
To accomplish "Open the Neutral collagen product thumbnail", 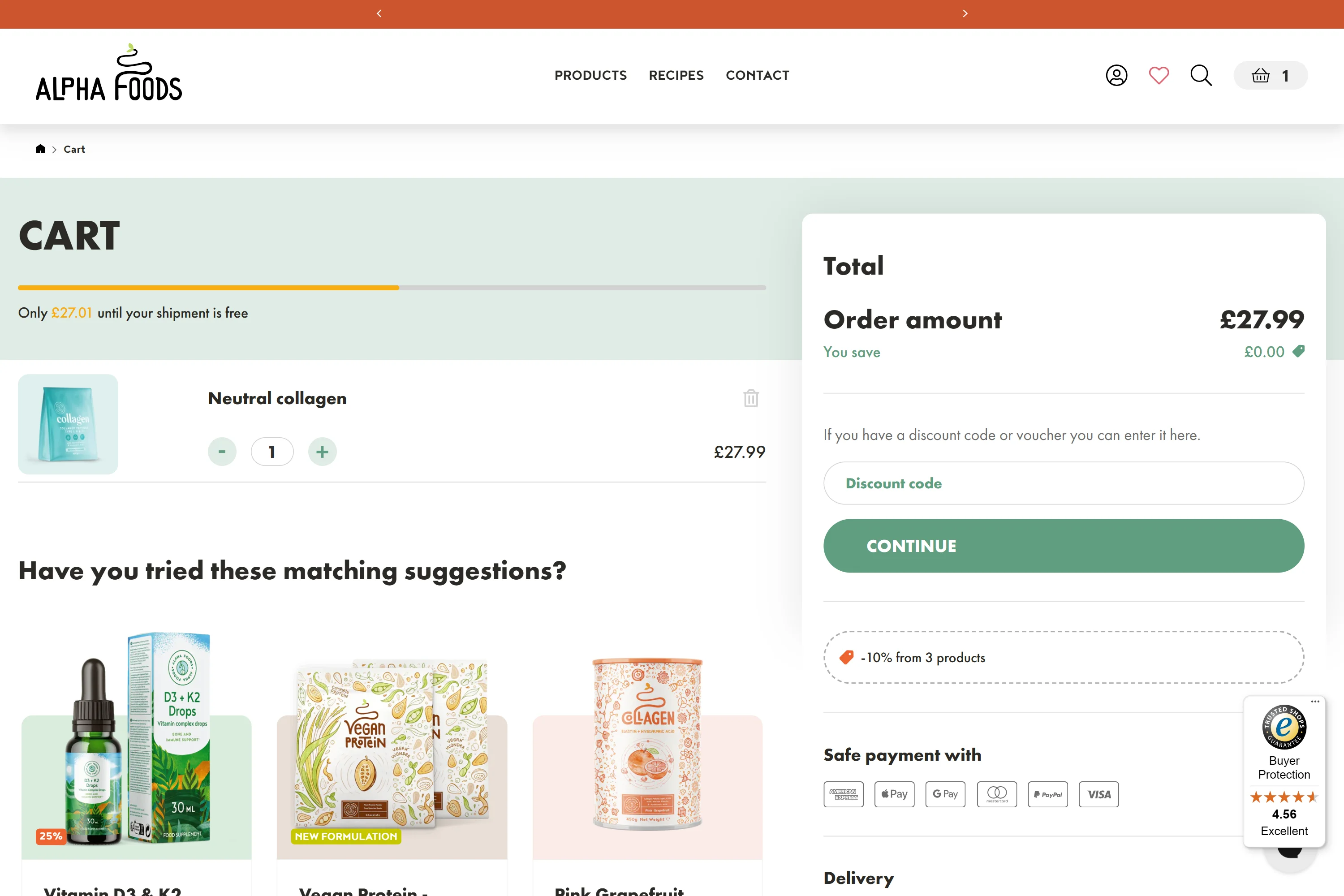I will pos(68,424).
